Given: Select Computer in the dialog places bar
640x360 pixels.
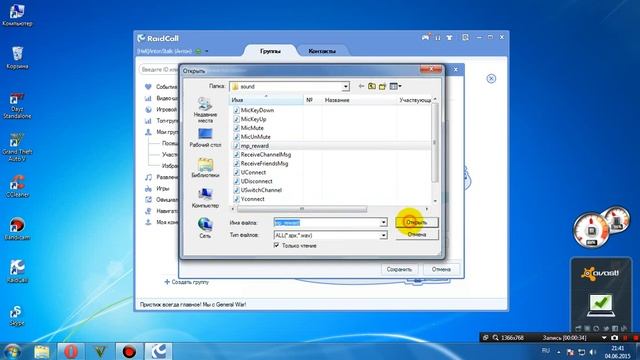Looking at the screenshot, I should click(205, 198).
